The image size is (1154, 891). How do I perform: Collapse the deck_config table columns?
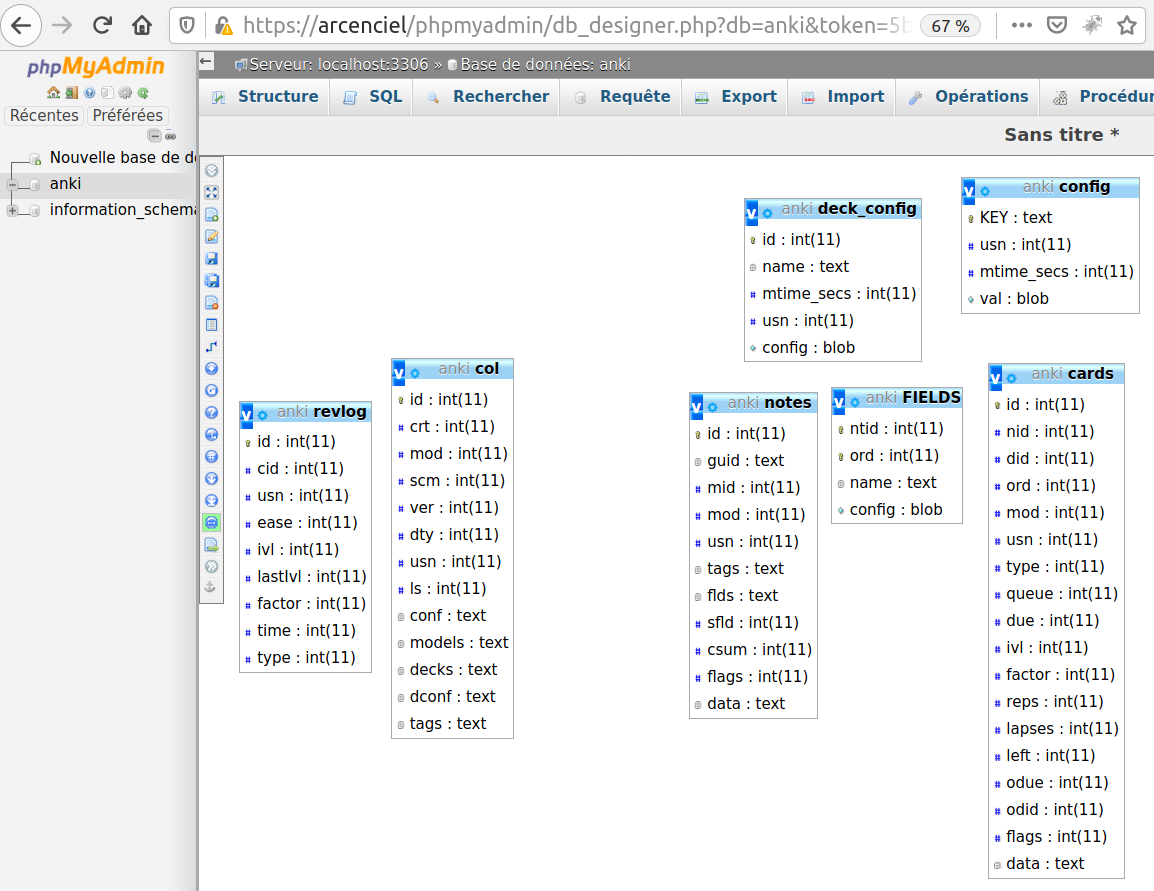pos(751,213)
